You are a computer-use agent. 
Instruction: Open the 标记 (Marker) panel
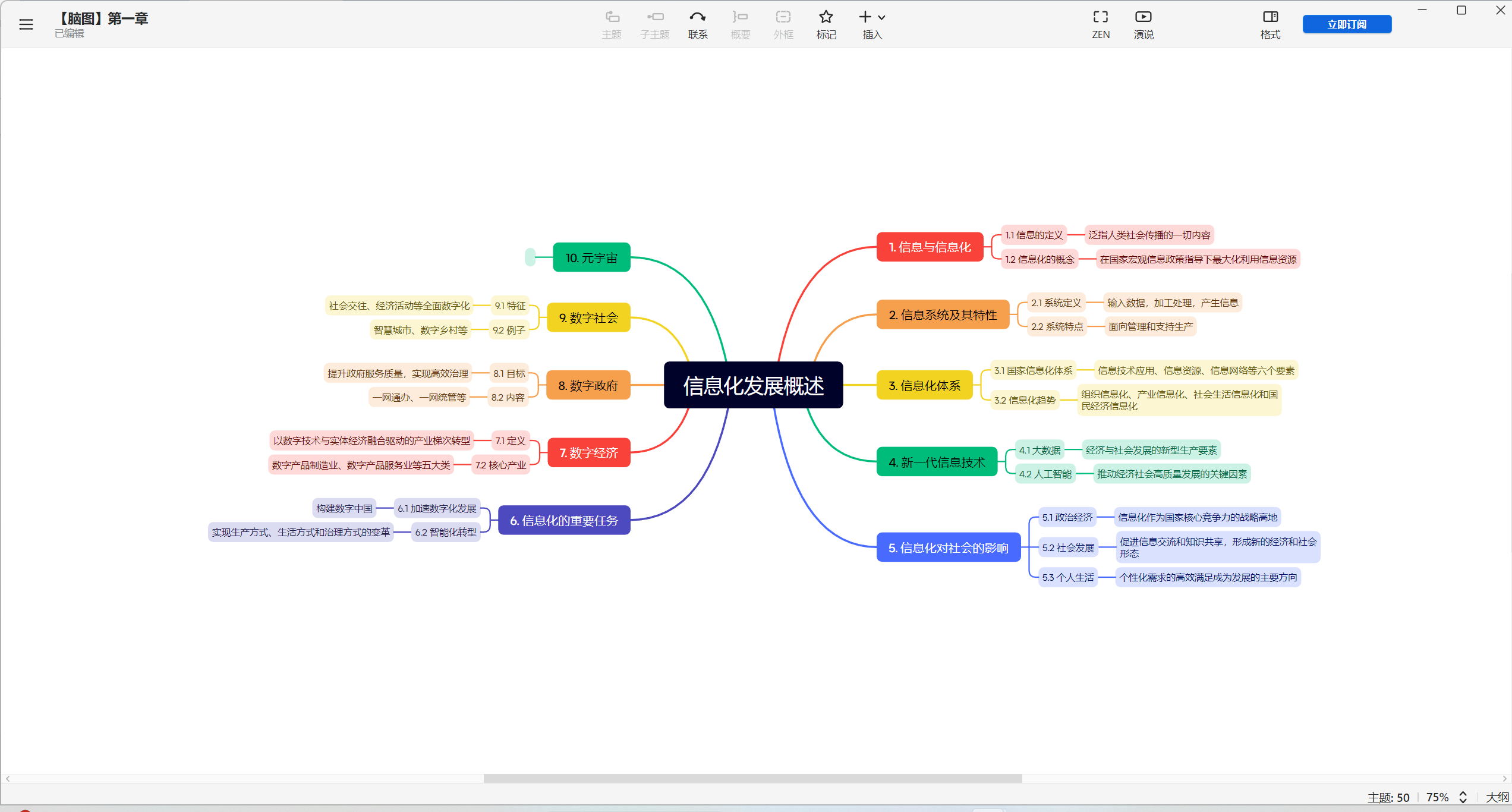826,24
